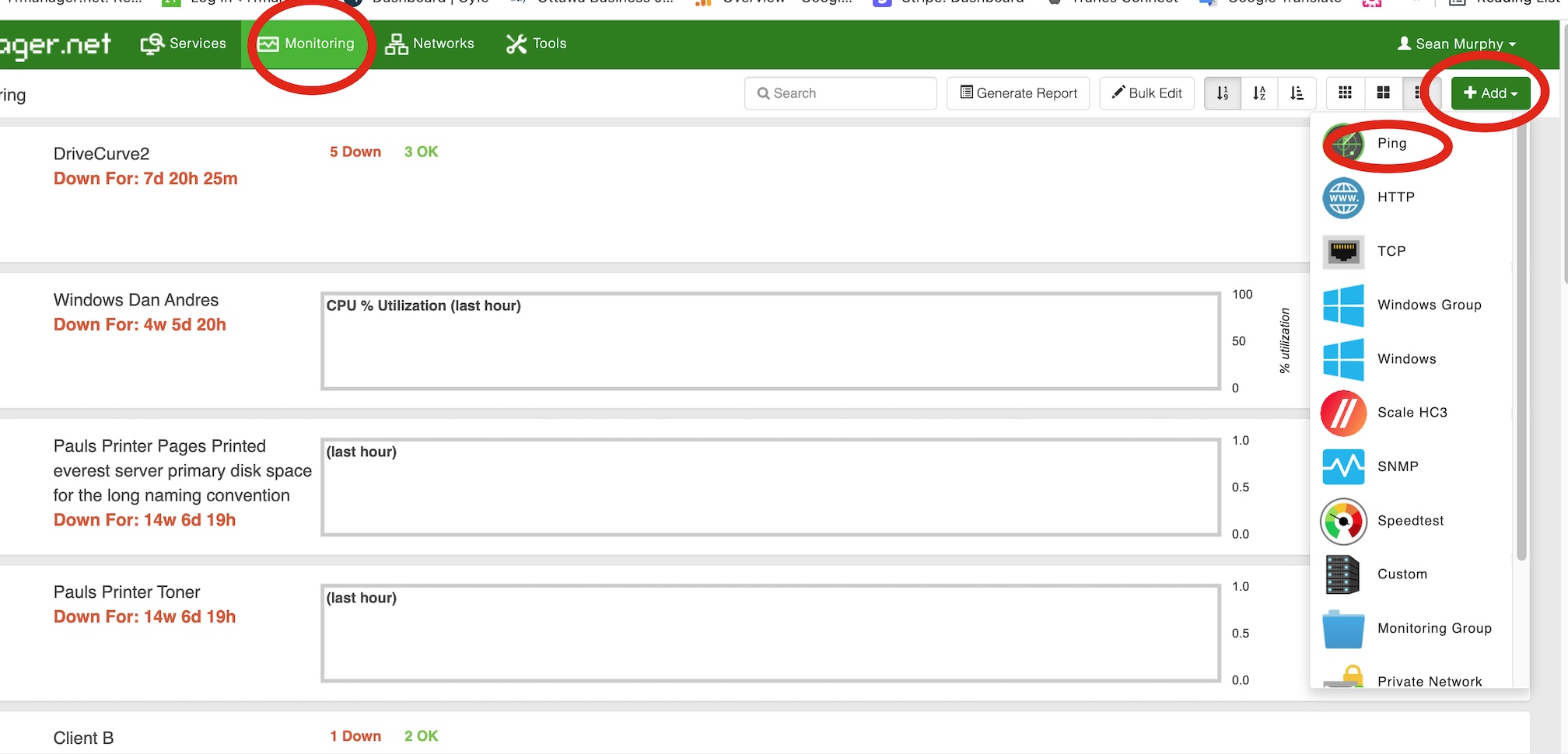Select the TCP monitor option
The width and height of the screenshot is (1568, 754).
click(x=1391, y=250)
